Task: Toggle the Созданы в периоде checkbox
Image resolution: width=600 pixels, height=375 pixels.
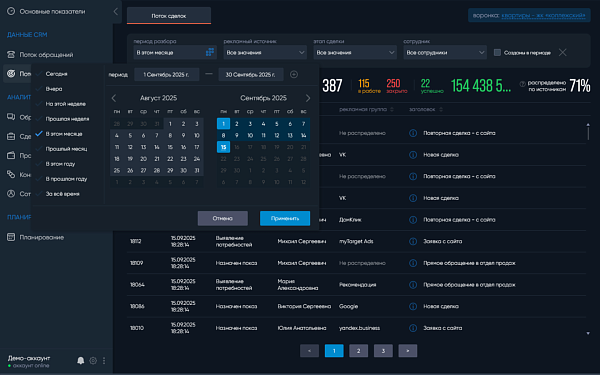Action: 497,52
